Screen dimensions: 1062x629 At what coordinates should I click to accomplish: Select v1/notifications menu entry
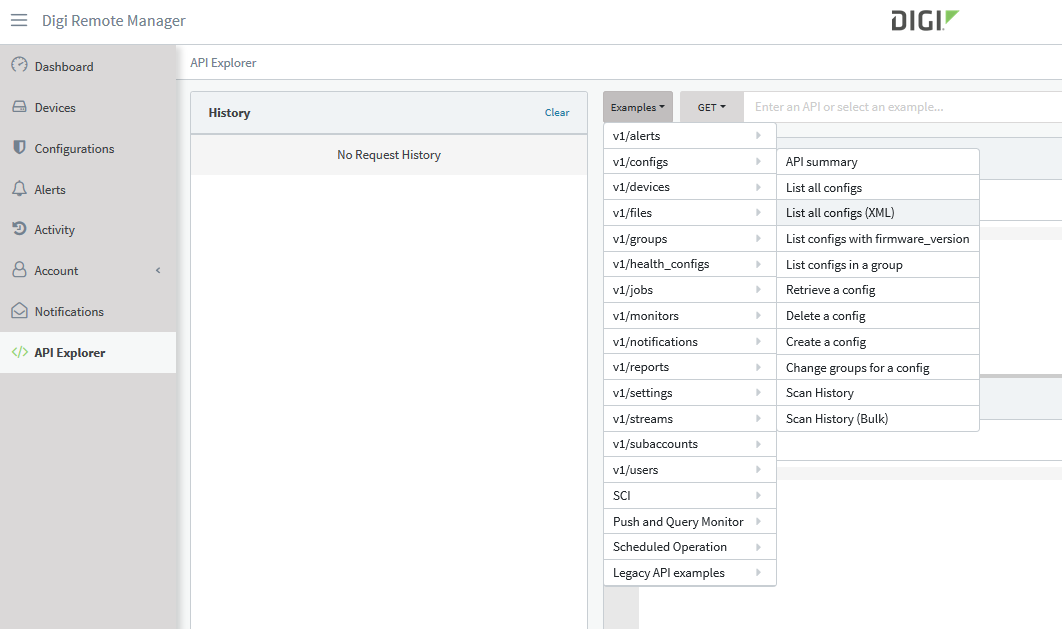689,342
